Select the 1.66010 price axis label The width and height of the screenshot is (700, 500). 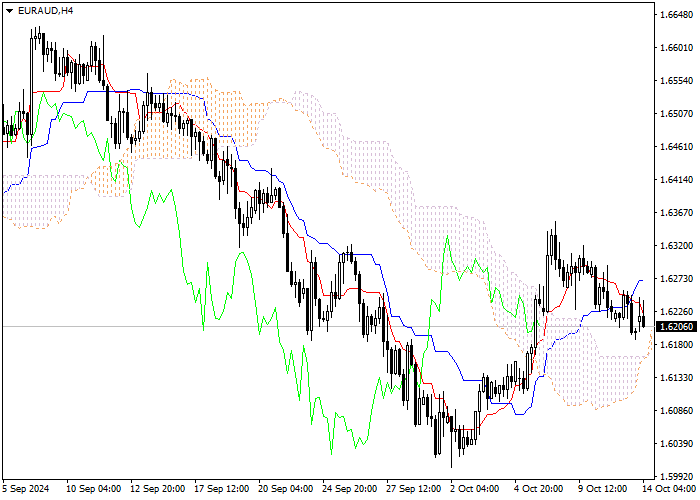676,48
